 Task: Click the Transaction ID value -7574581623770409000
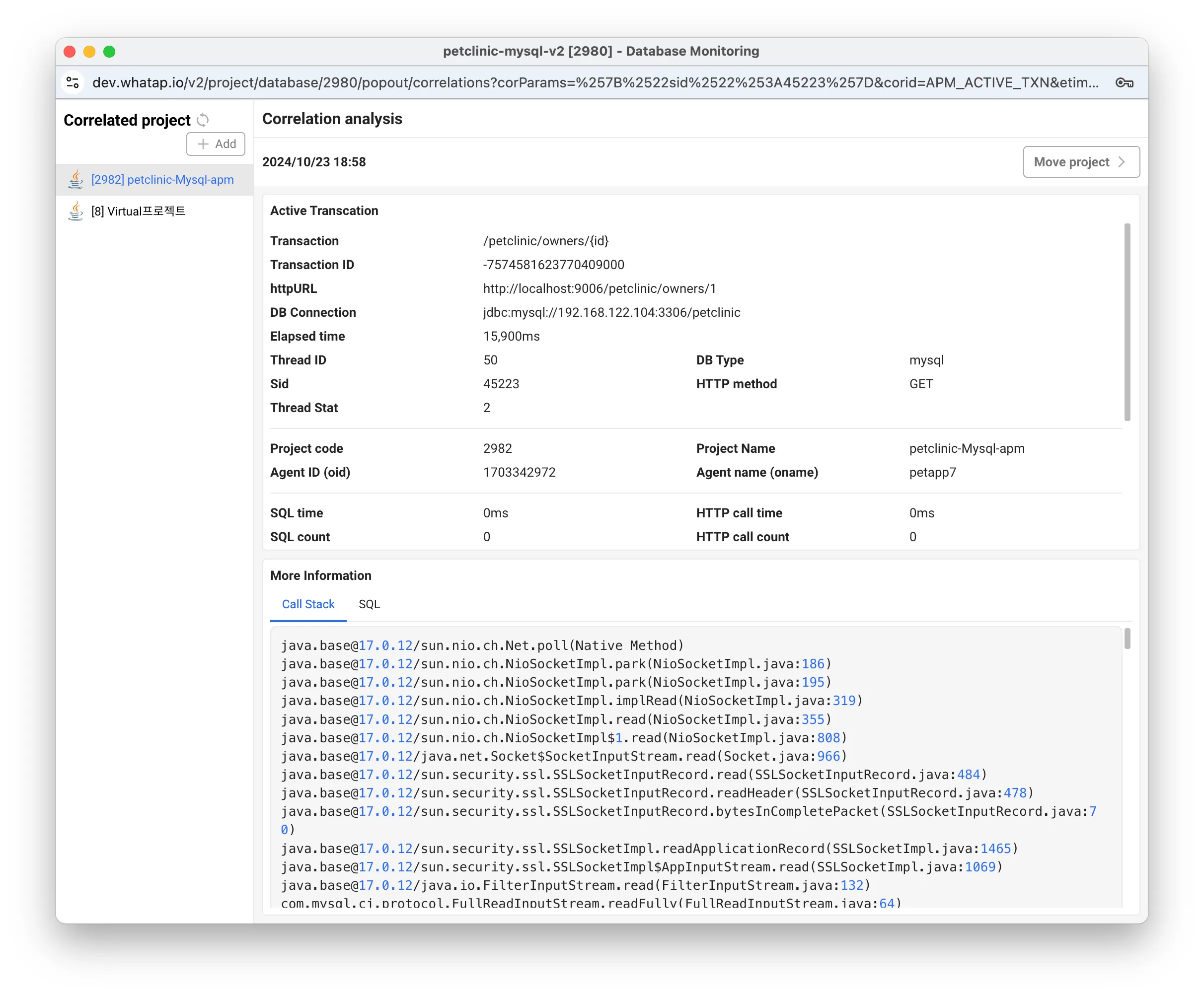click(x=554, y=265)
